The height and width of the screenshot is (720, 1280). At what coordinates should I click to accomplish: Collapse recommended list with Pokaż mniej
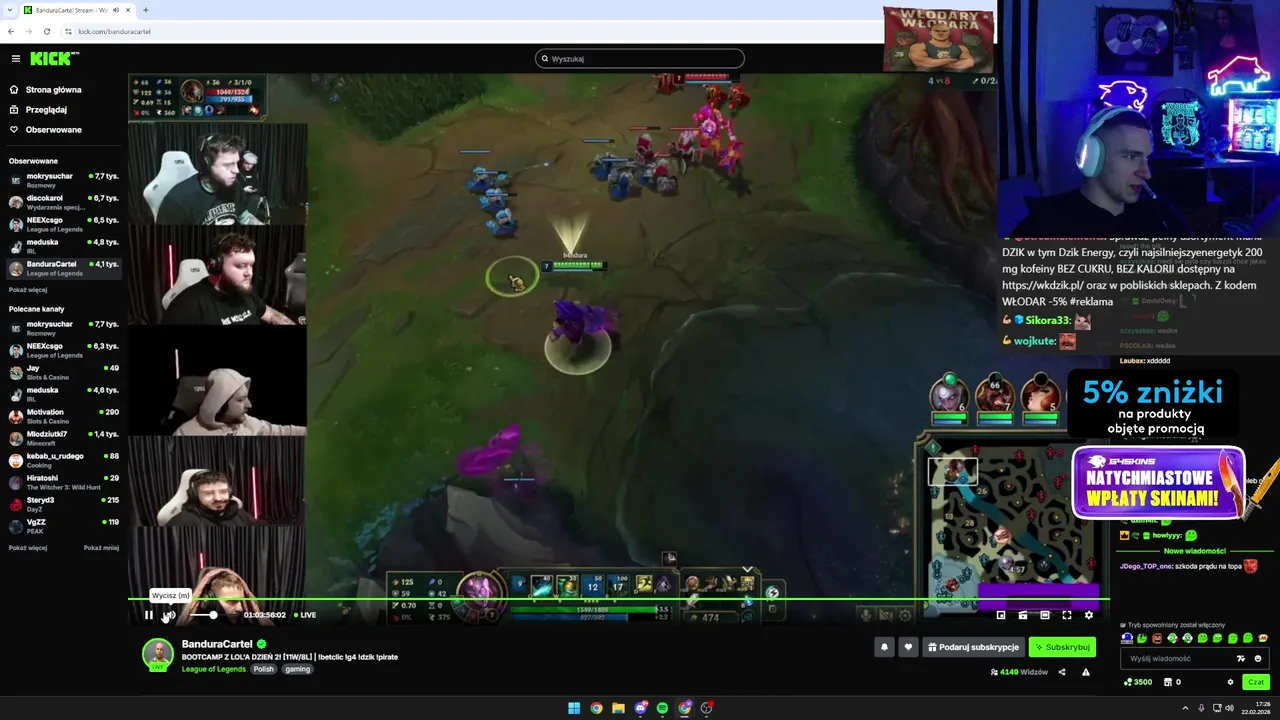pyautogui.click(x=101, y=548)
